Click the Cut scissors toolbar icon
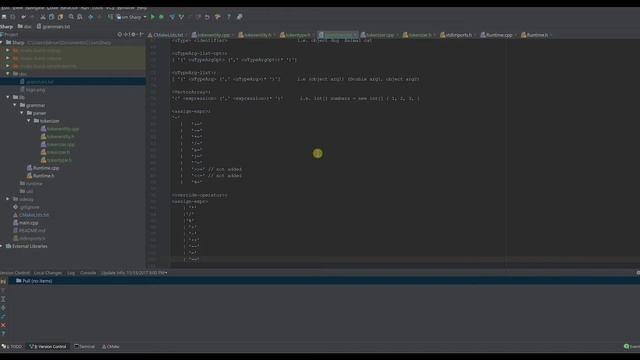 (42, 17)
